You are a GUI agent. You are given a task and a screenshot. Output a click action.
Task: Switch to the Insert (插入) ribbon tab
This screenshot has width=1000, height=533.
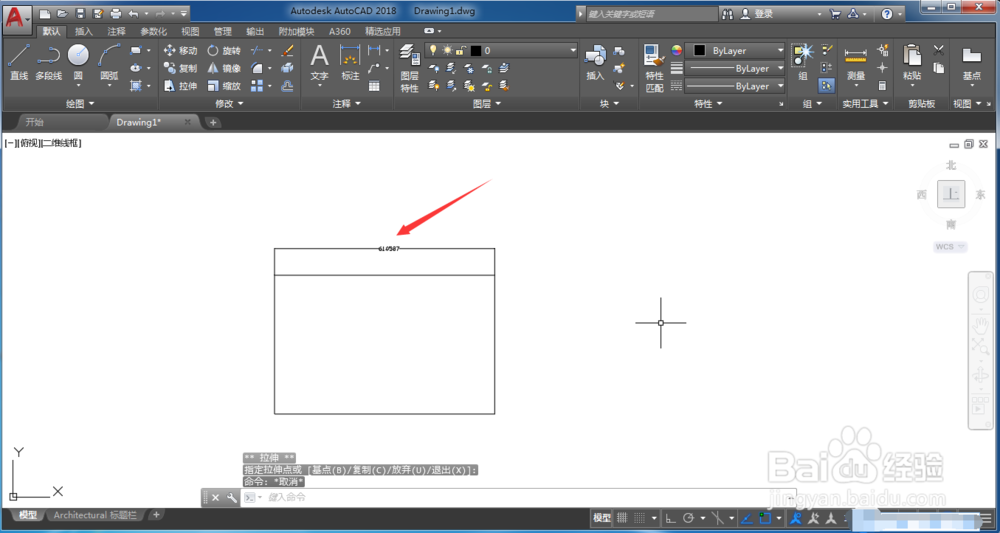pos(84,31)
